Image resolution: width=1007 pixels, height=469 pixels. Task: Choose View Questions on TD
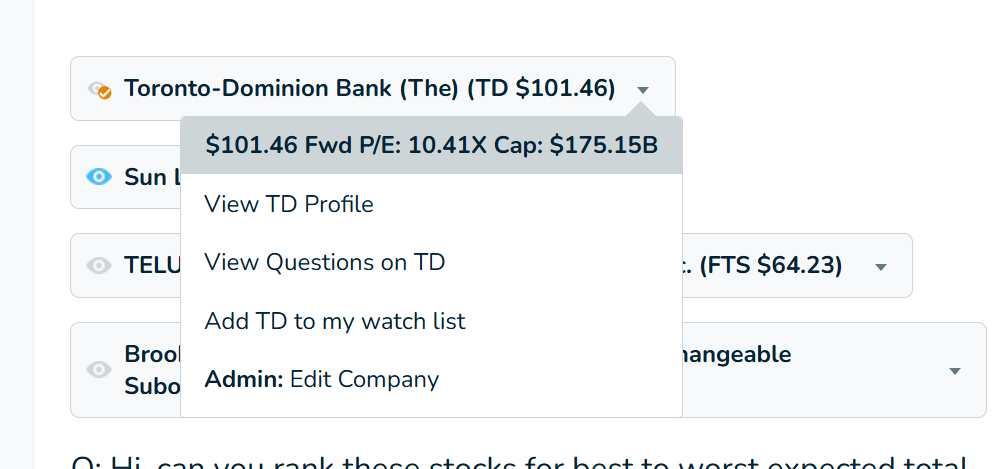324,262
